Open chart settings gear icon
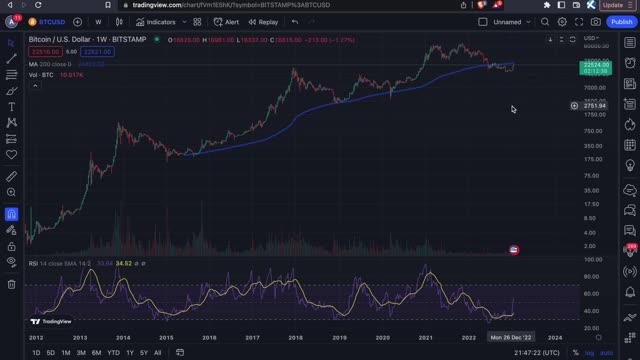Image resolution: width=640 pixels, height=360 pixels. (x=562, y=22)
